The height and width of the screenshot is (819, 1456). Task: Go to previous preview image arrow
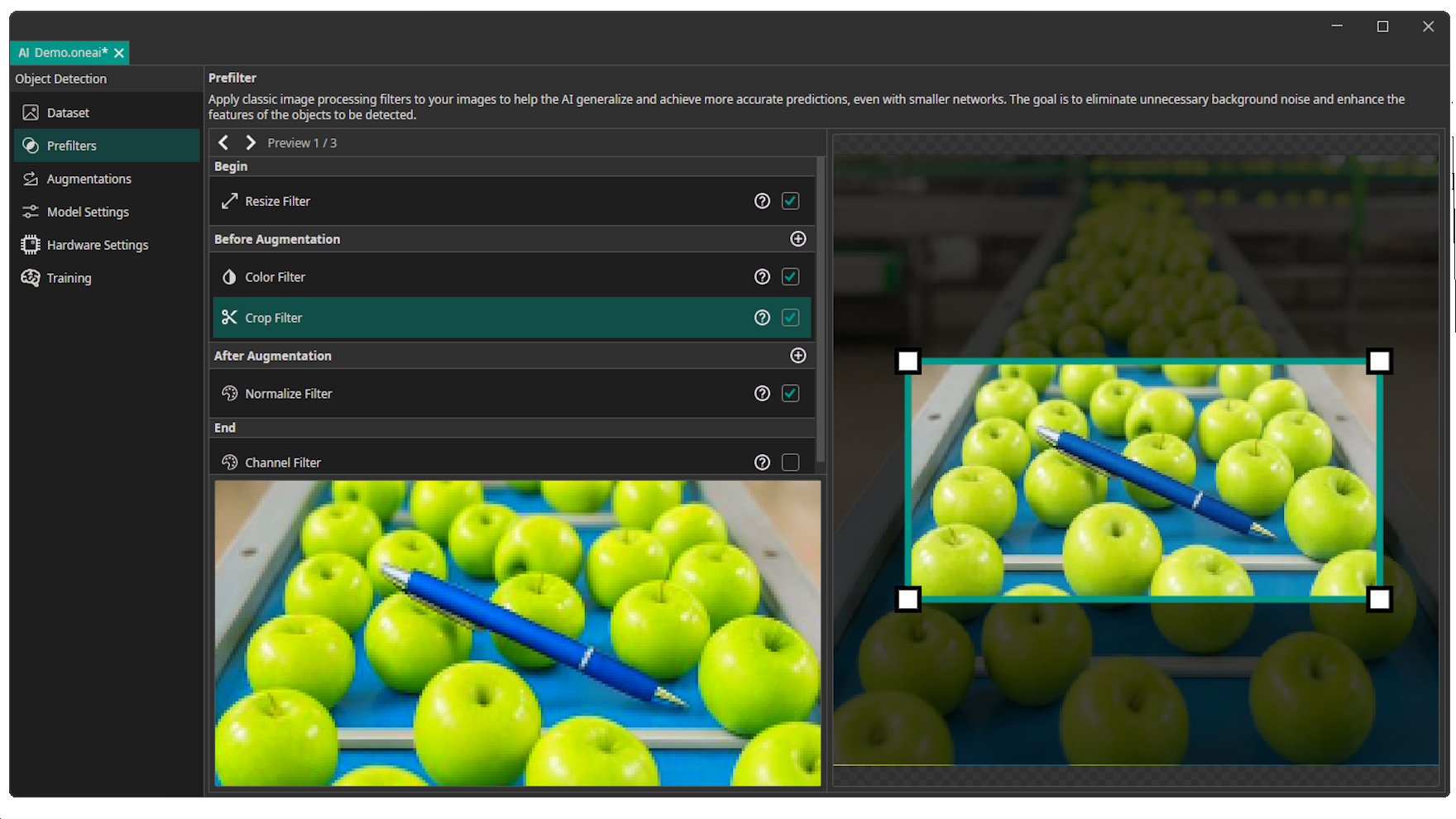pos(223,143)
